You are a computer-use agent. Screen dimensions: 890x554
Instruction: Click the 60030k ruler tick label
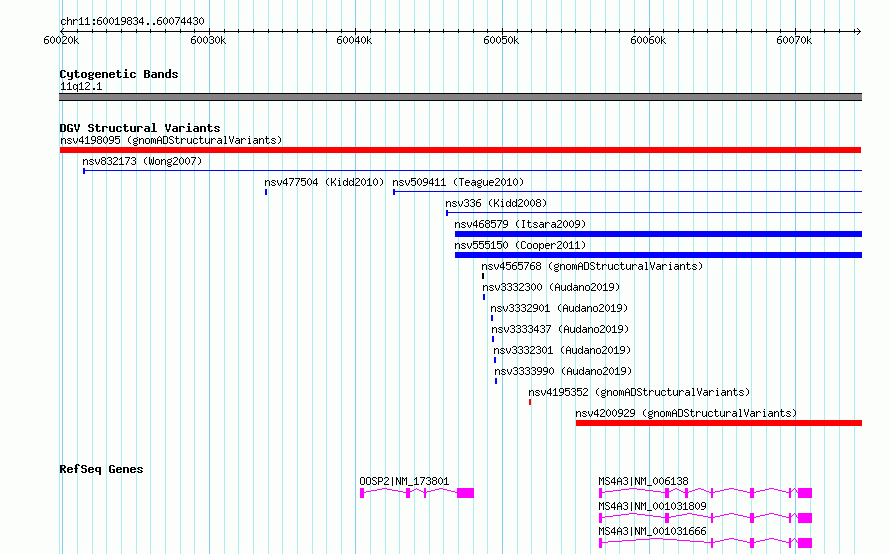point(208,40)
